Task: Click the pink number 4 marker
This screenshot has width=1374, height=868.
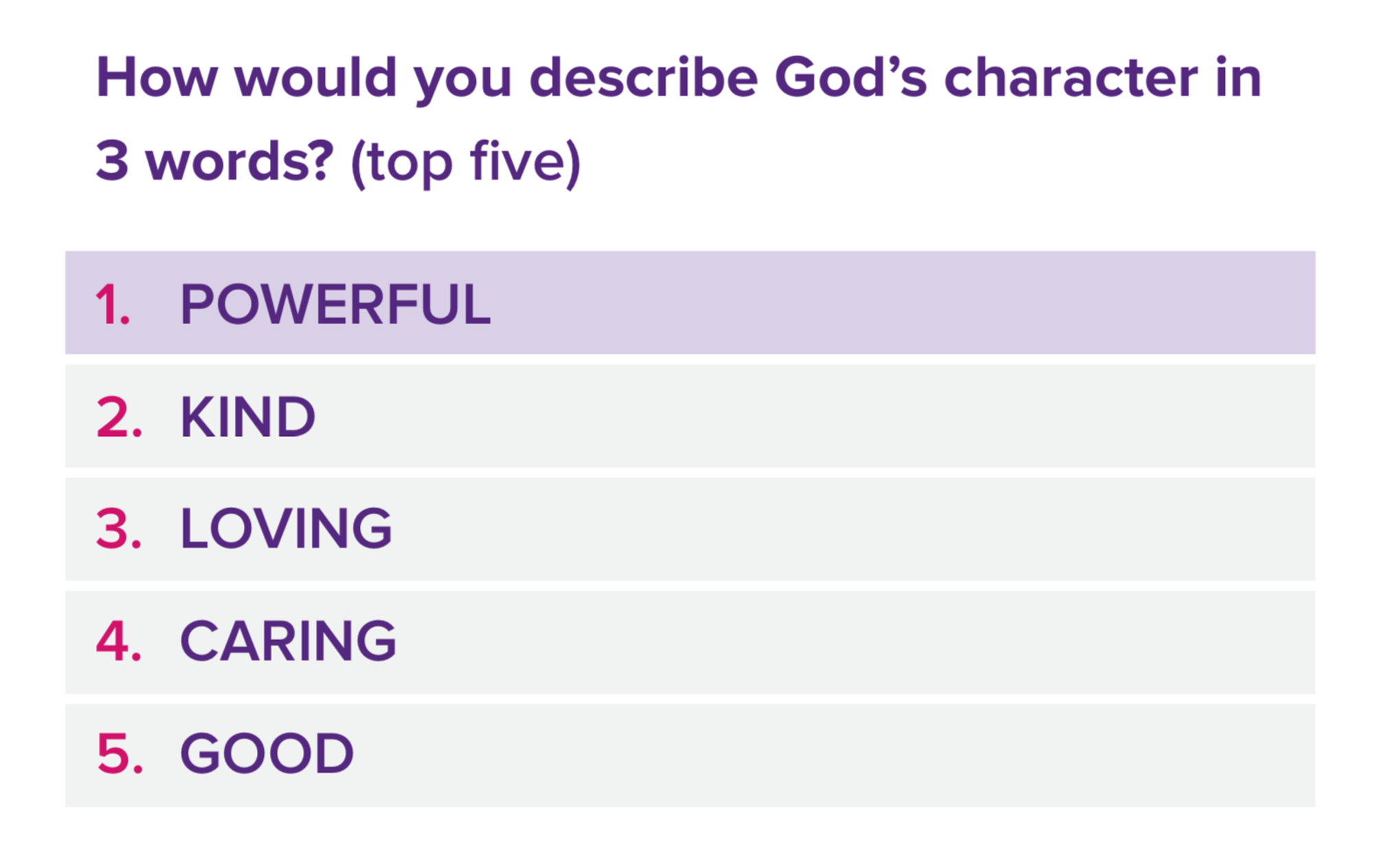Action: click(119, 641)
